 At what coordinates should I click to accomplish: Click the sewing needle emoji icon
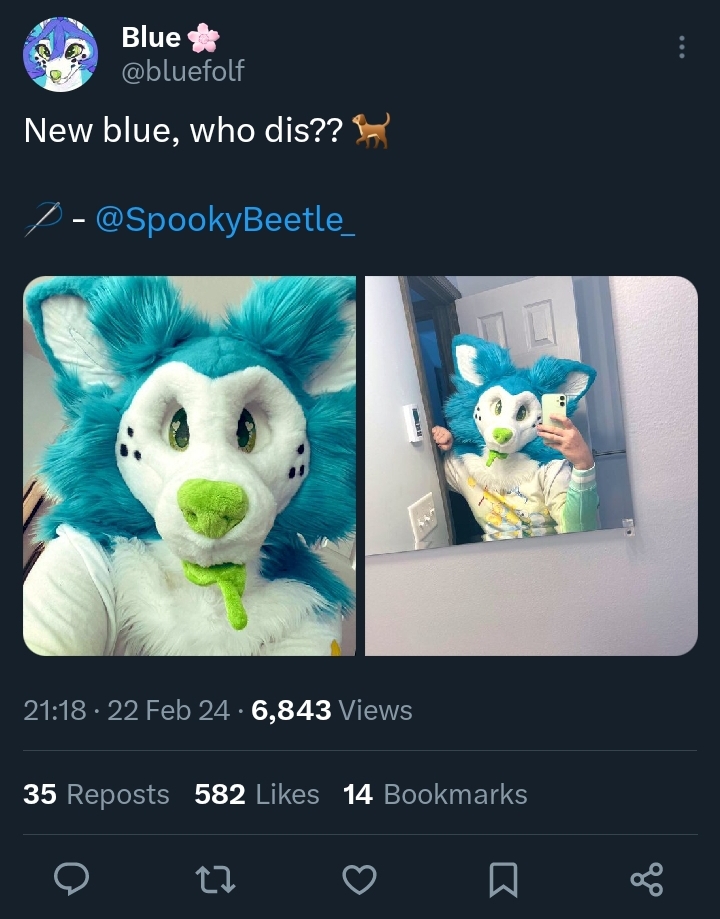(x=43, y=219)
